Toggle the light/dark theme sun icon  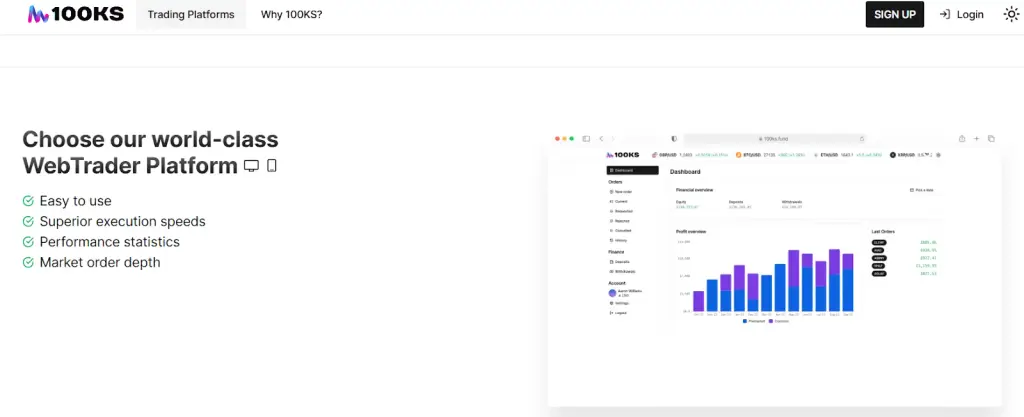tap(1011, 14)
